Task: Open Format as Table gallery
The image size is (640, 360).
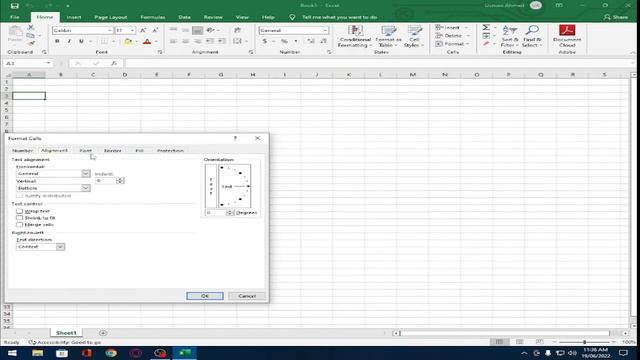Action: point(388,36)
